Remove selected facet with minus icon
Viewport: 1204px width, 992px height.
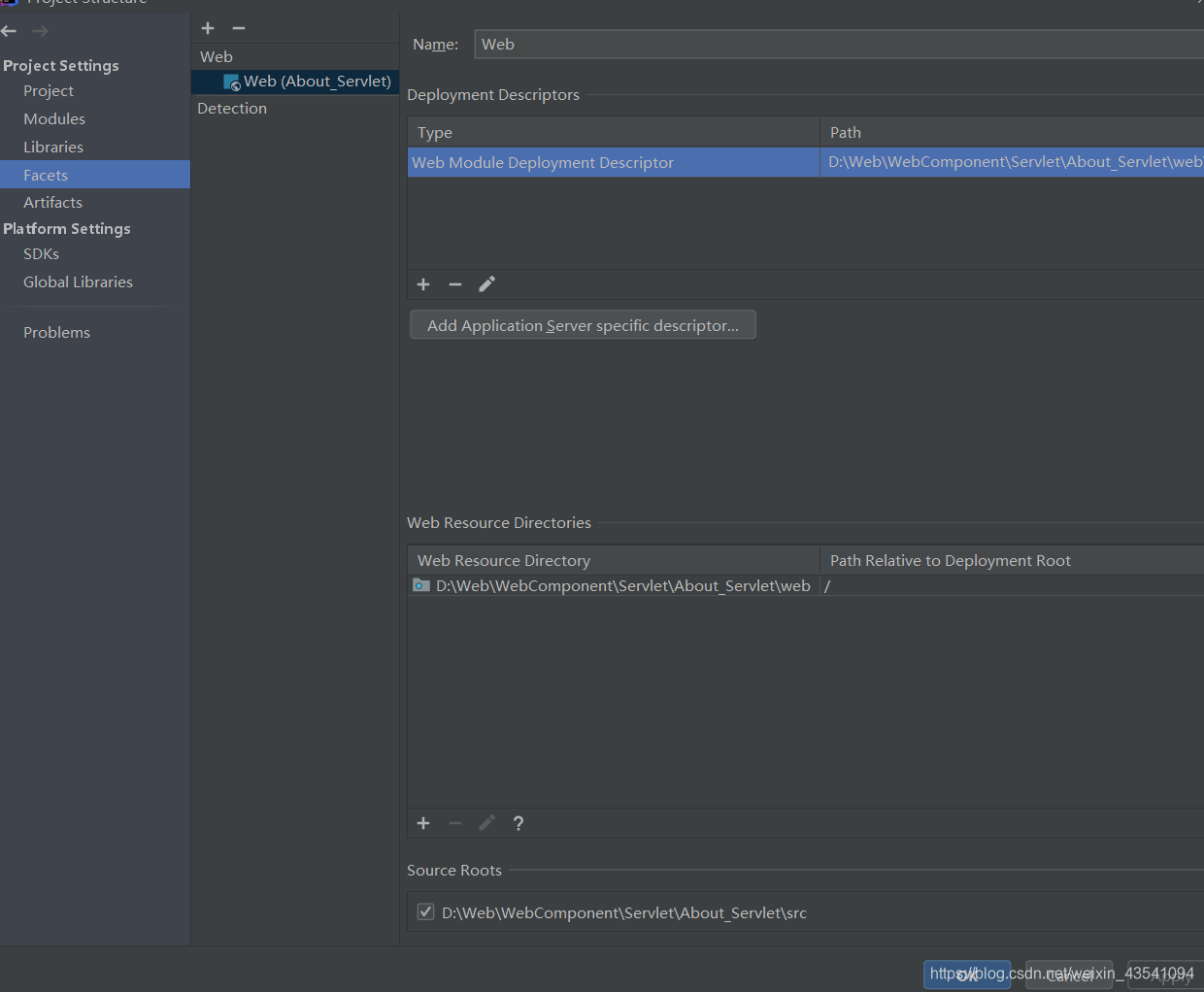click(239, 28)
